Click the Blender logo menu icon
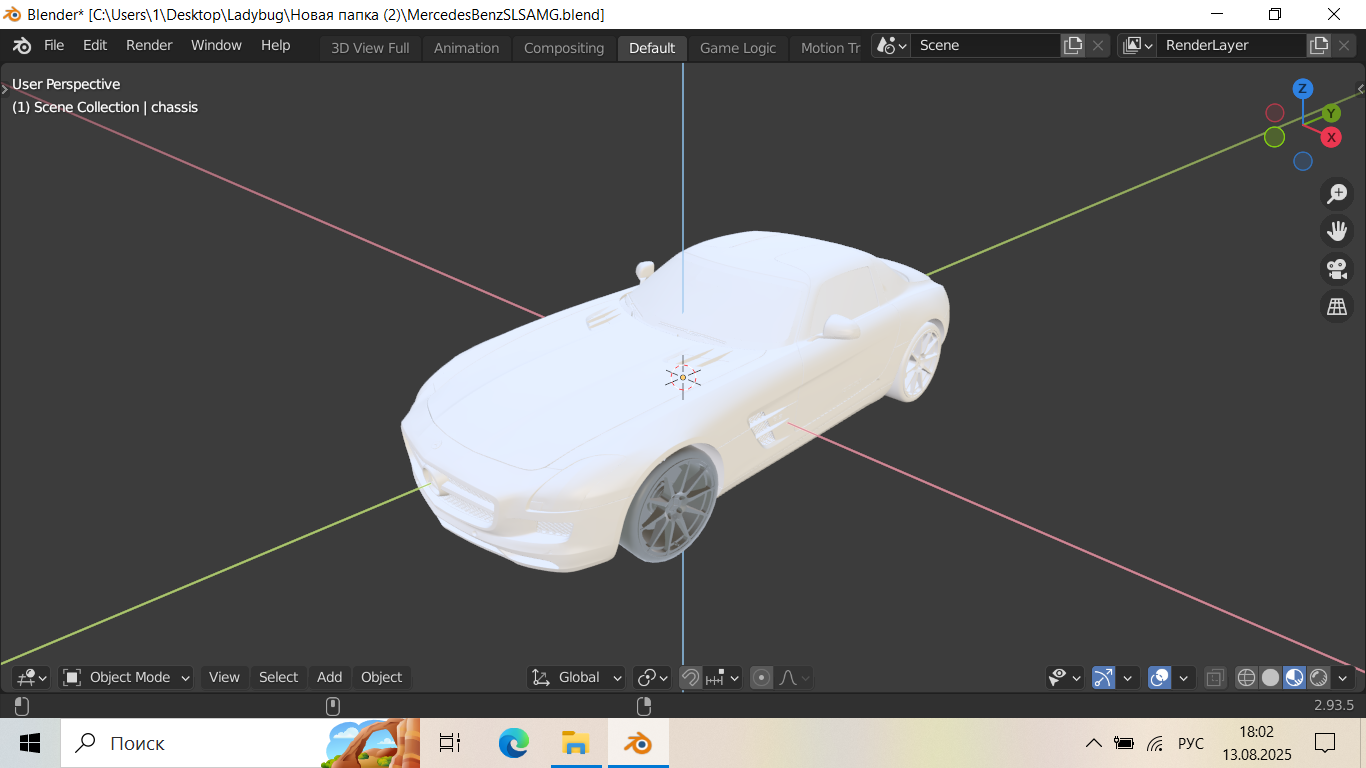 (x=22, y=46)
